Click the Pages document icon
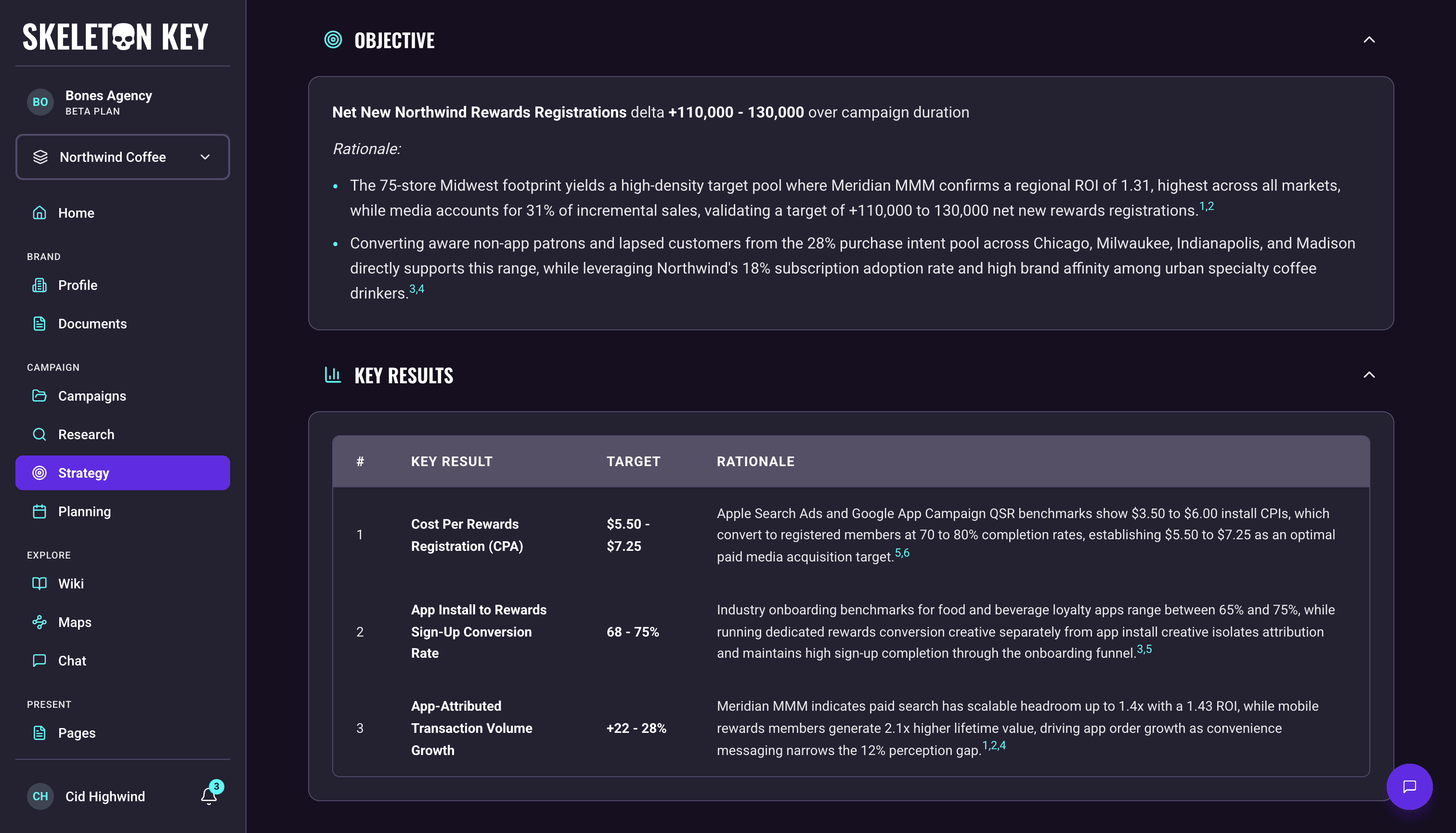 tap(39, 733)
